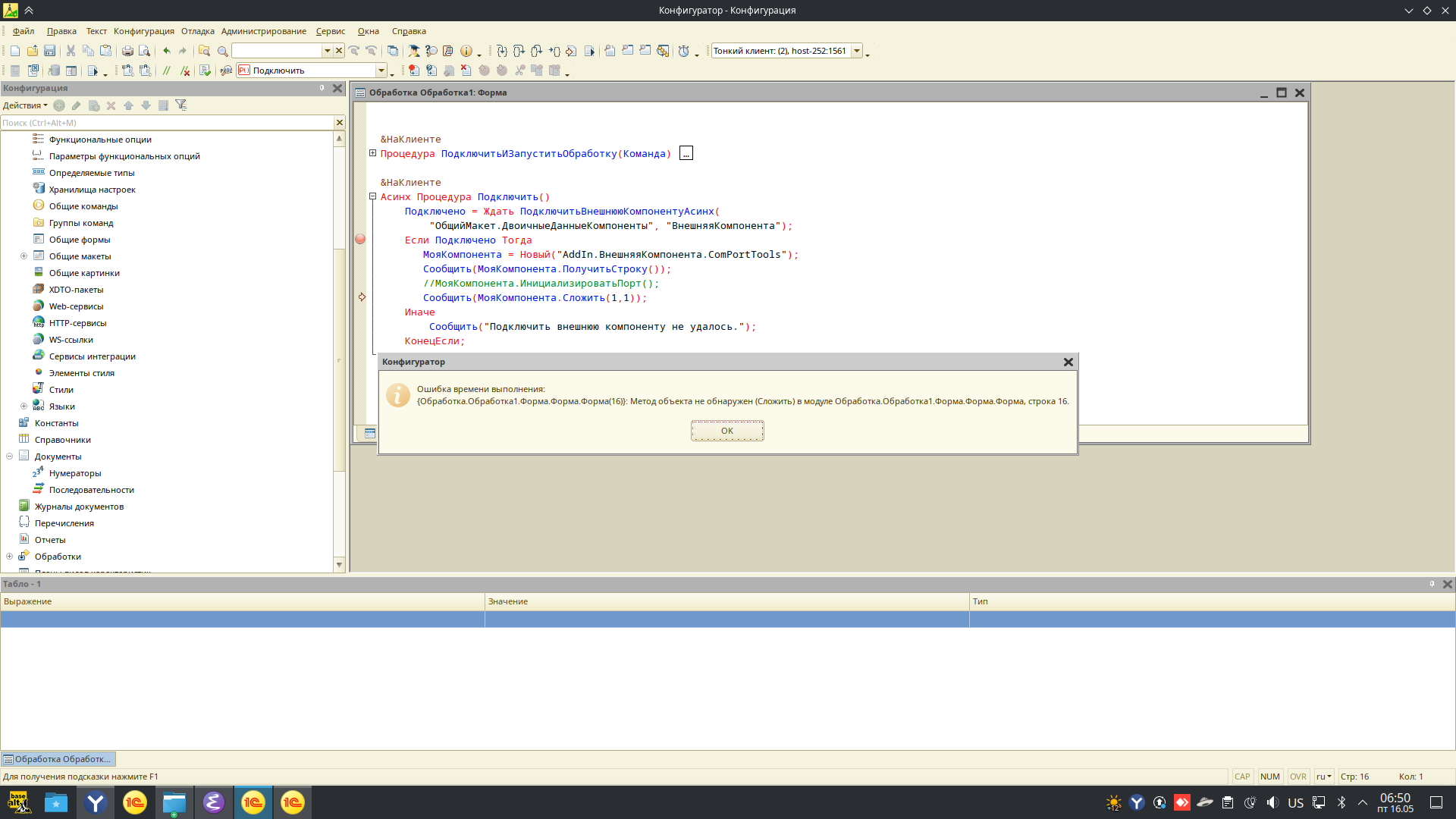Comment selected code with // icon

coord(167,71)
